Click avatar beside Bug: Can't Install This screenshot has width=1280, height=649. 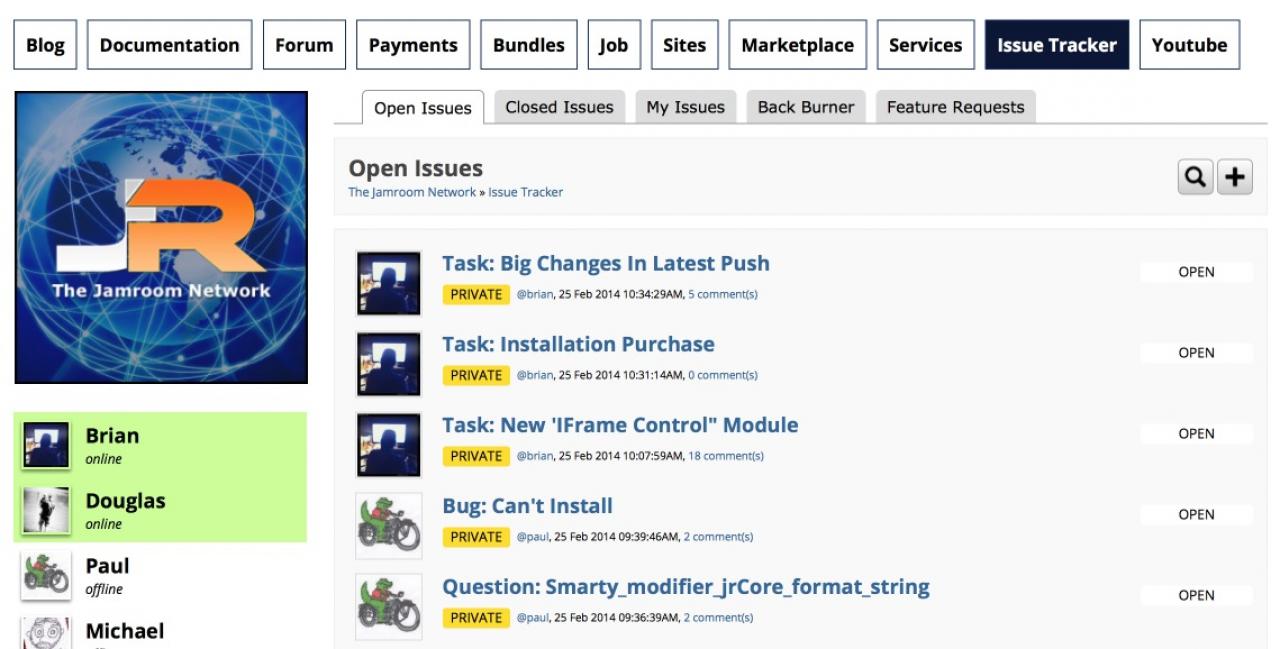pos(389,525)
